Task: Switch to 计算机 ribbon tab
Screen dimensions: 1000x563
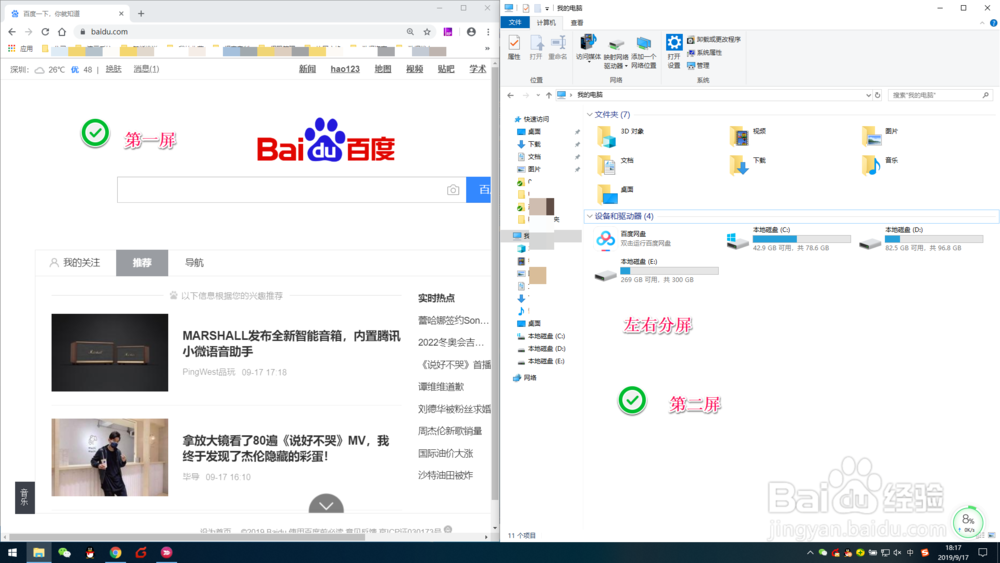Action: 546,23
